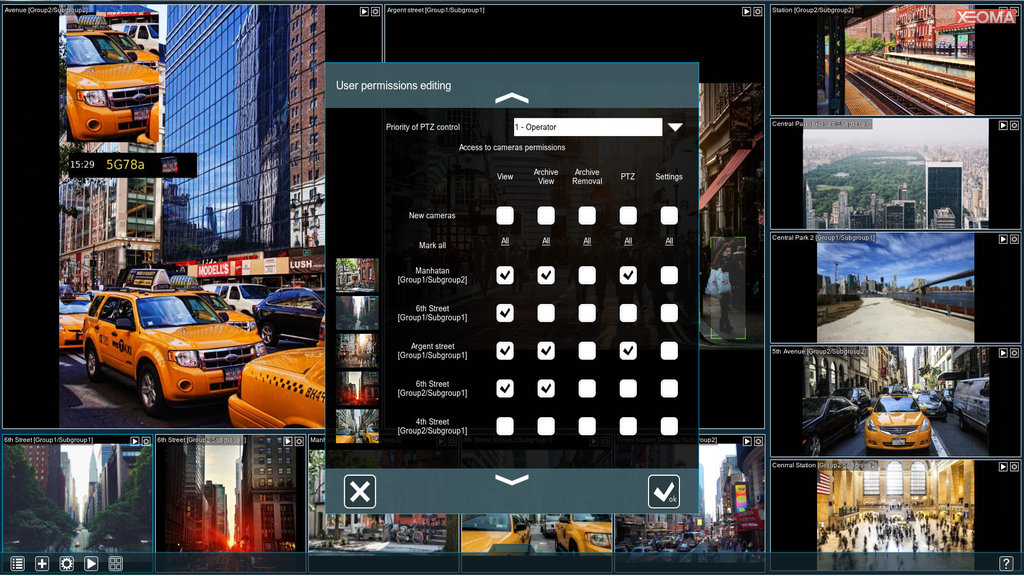Mark all cameras for Archive View column
The width and height of the screenshot is (1024, 576).
click(546, 242)
